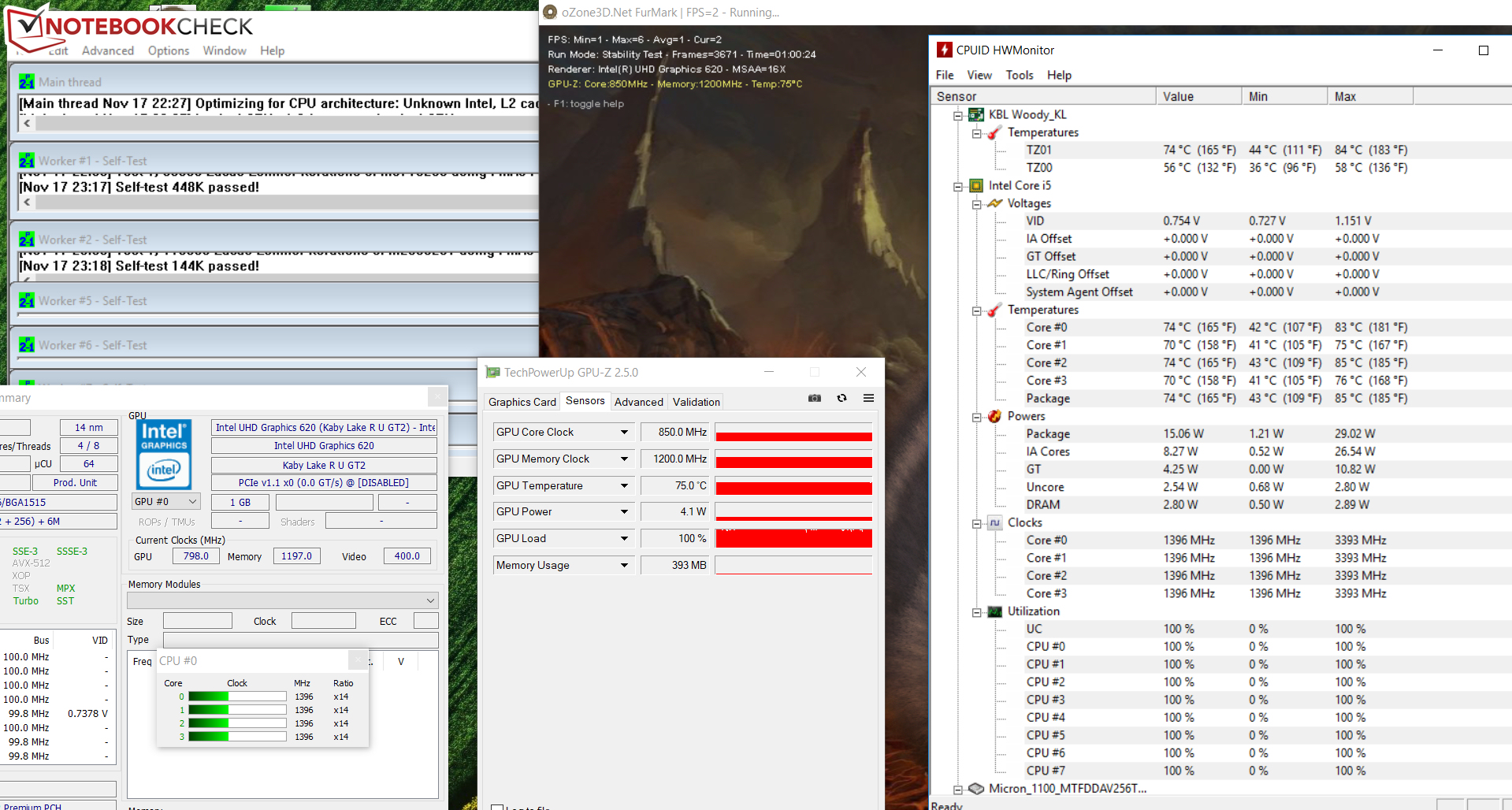Screen dimensions: 1512x810
Task: Click the KBL Woody_KL motherboard icon
Action: (x=975, y=114)
